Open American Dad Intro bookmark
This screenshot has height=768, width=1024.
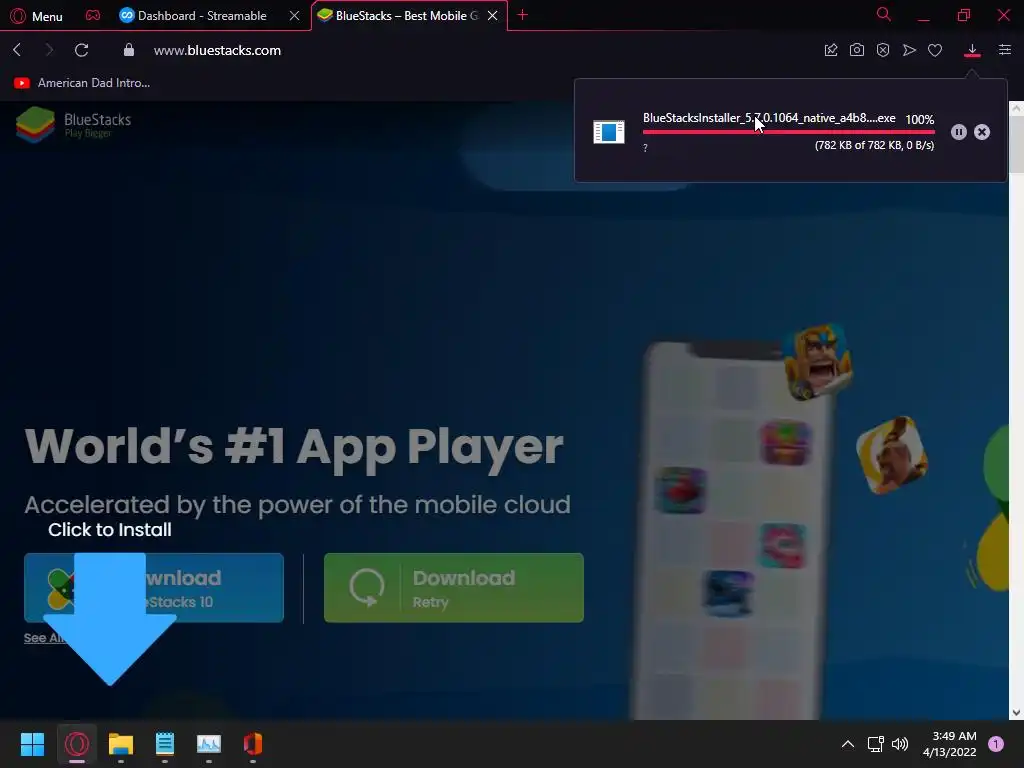[x=82, y=83]
